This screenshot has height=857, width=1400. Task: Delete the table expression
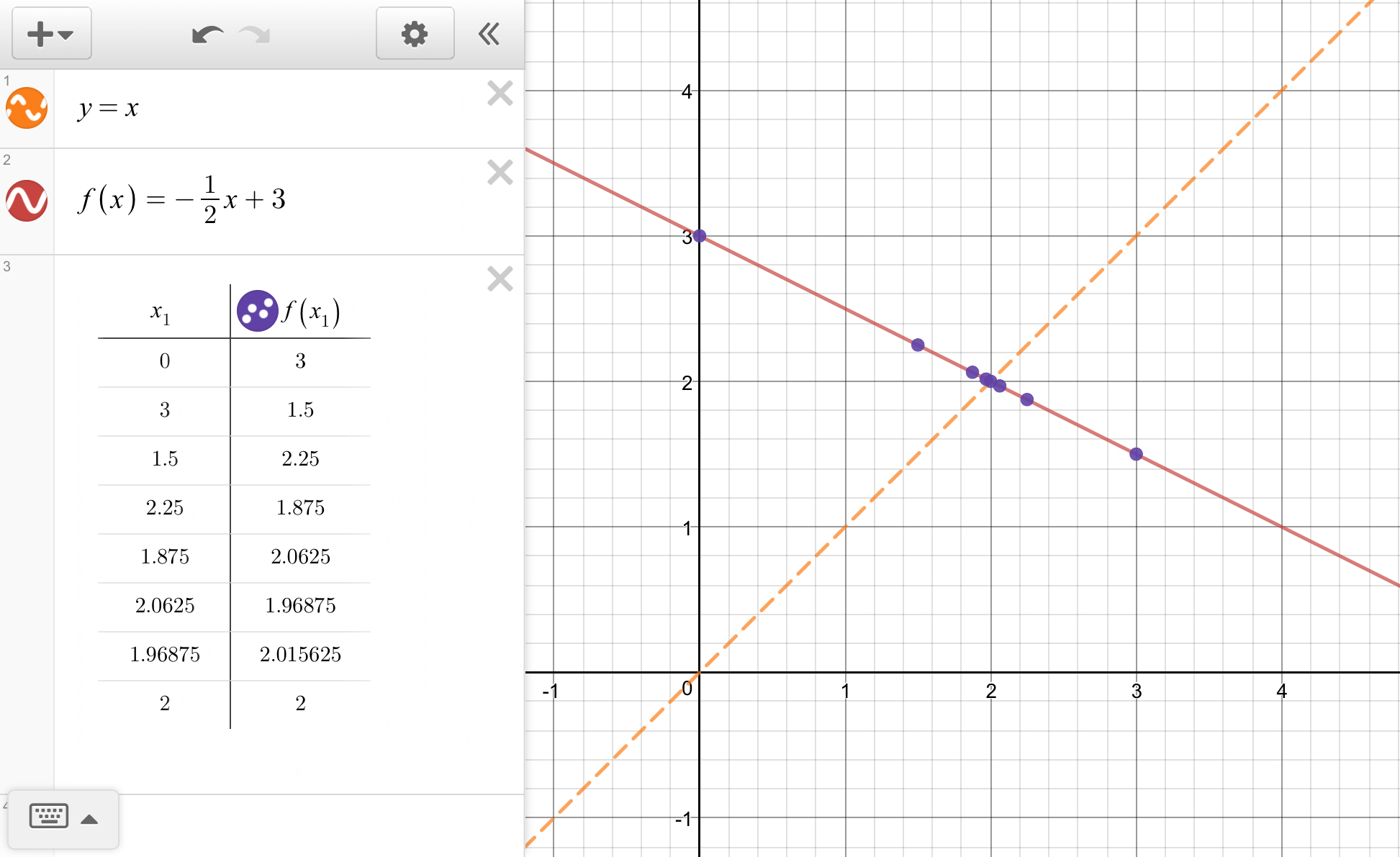coord(500,279)
